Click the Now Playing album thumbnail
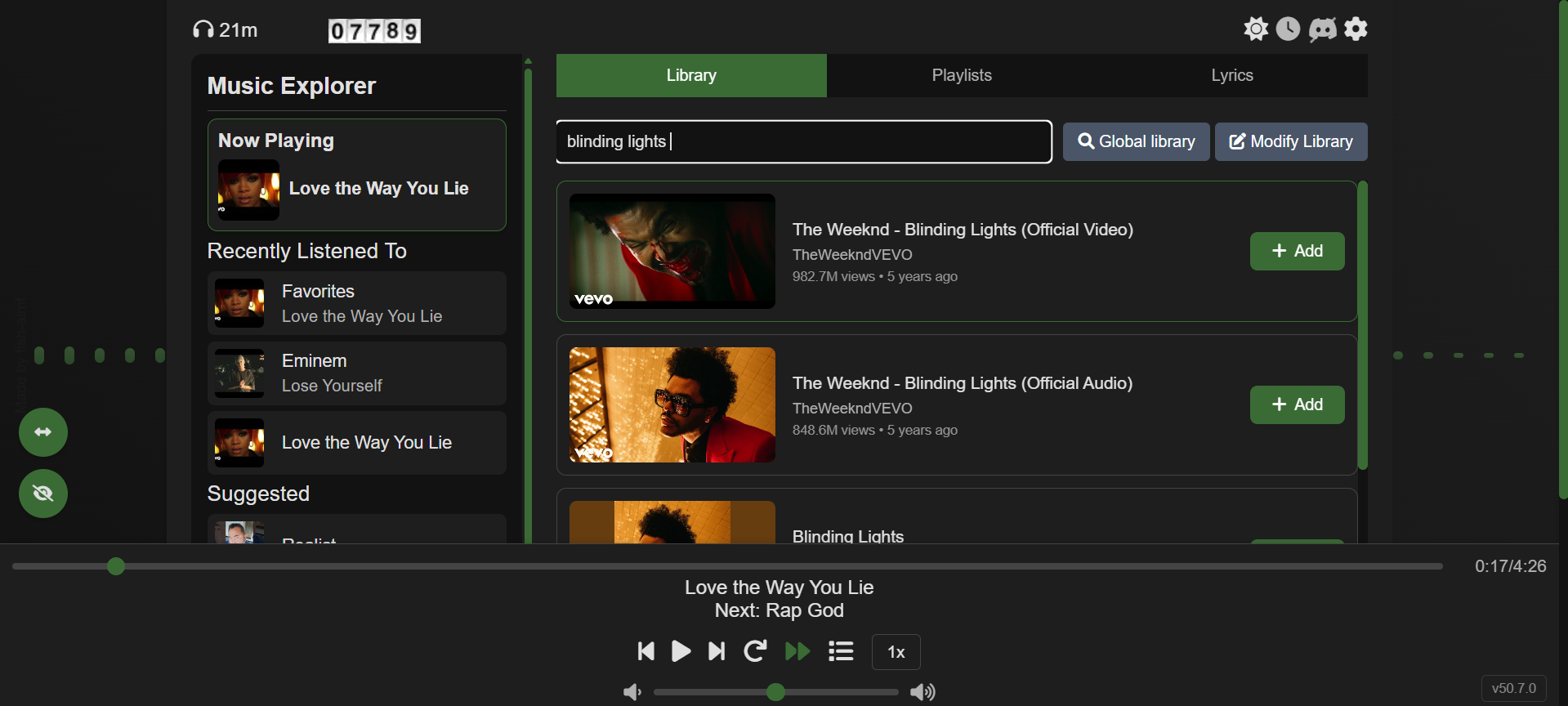The height and width of the screenshot is (706, 1568). (x=248, y=190)
